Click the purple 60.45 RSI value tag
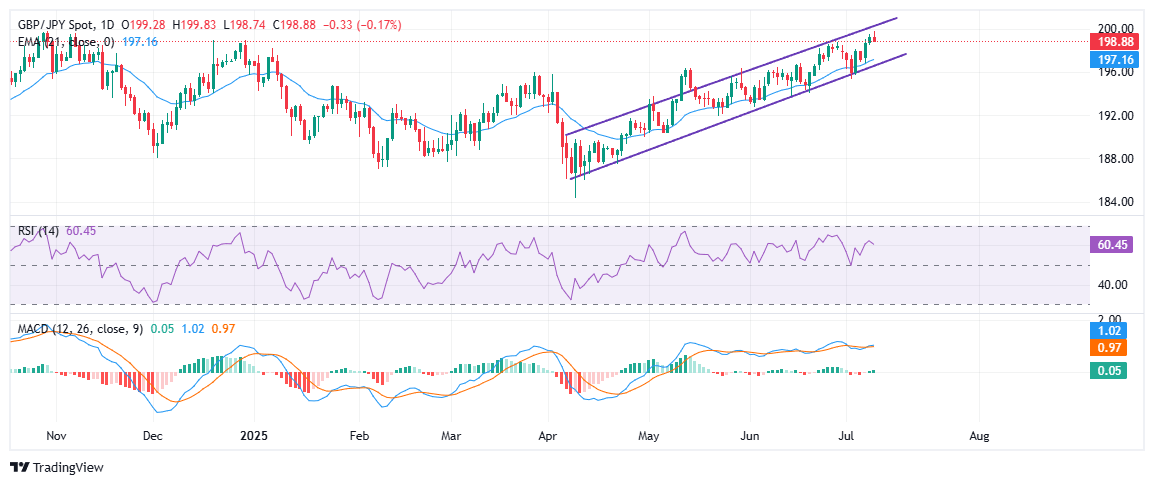1154x485 pixels. tap(1114, 245)
